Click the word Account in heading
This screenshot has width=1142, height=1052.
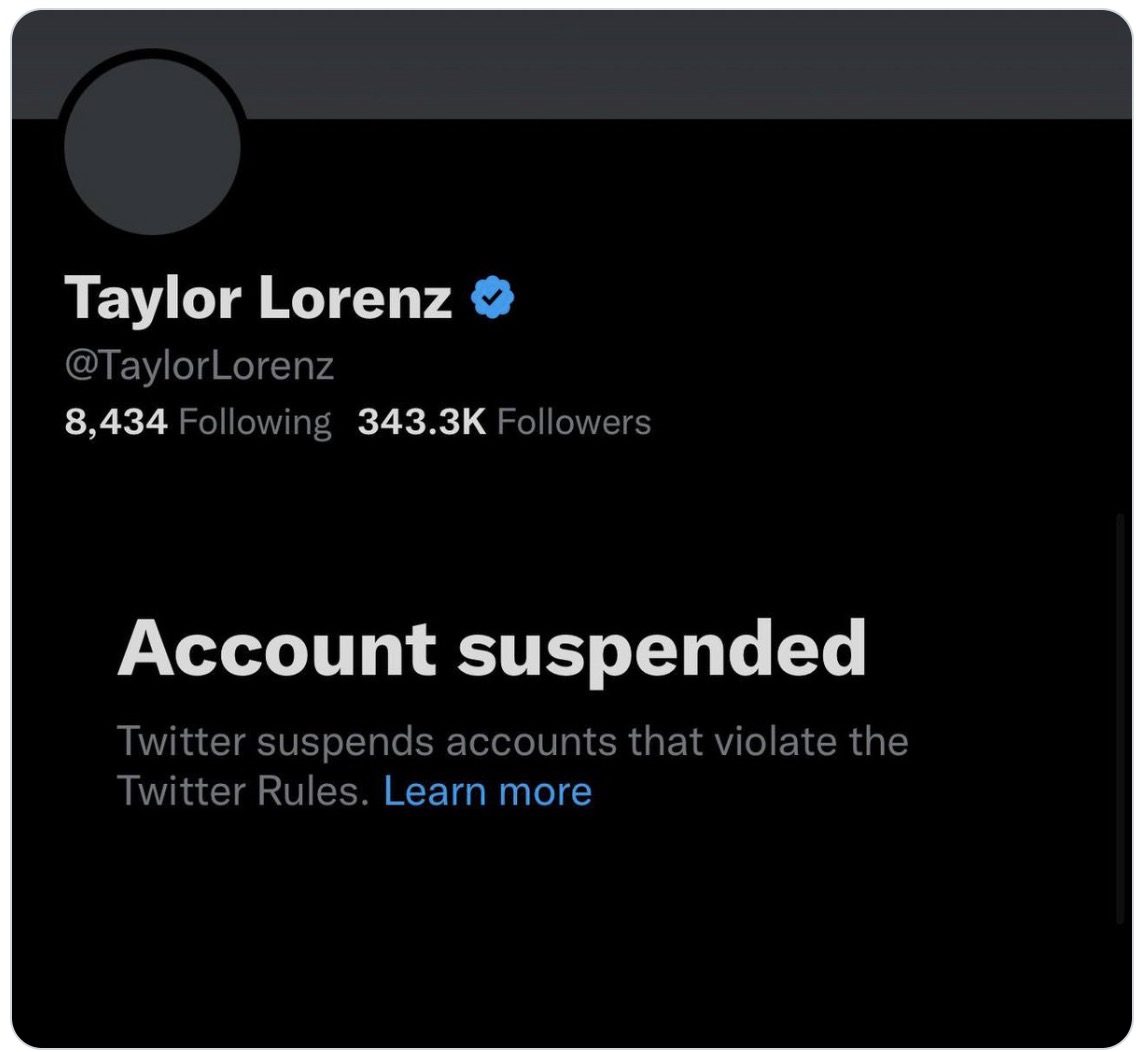tap(277, 648)
